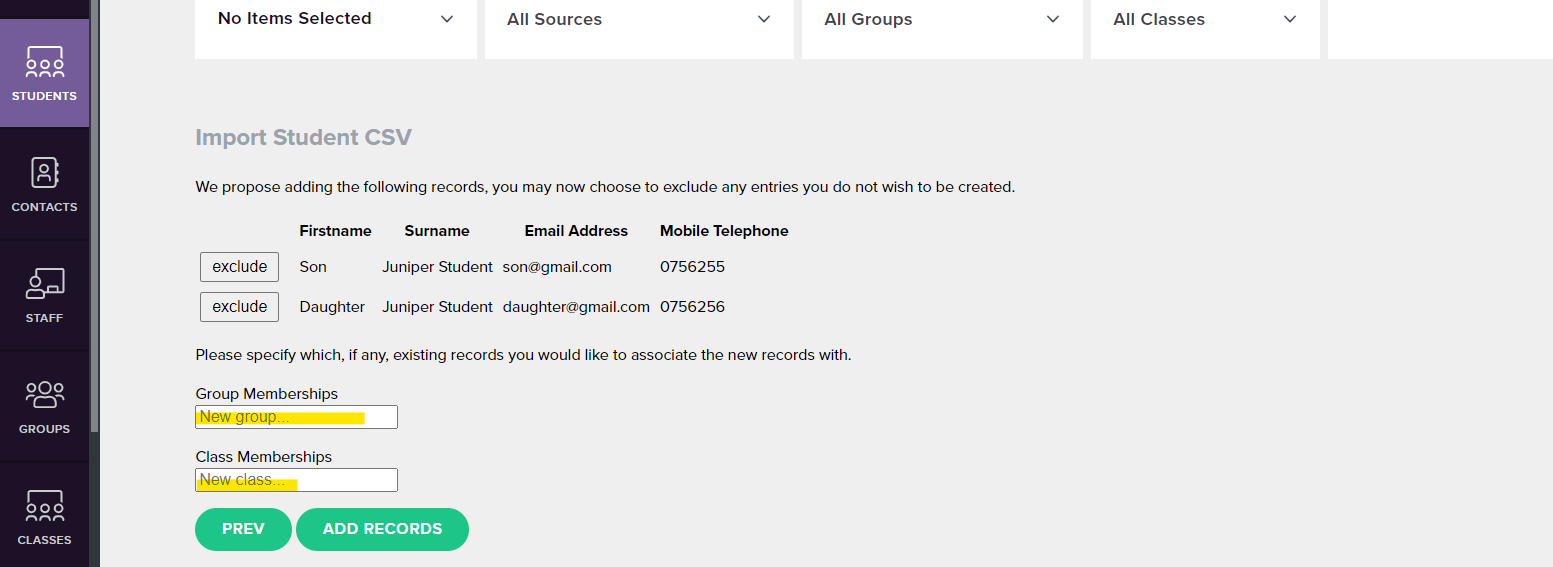This screenshot has width=1553, height=567.
Task: Open the Groups people icon
Action: pyautogui.click(x=44, y=395)
